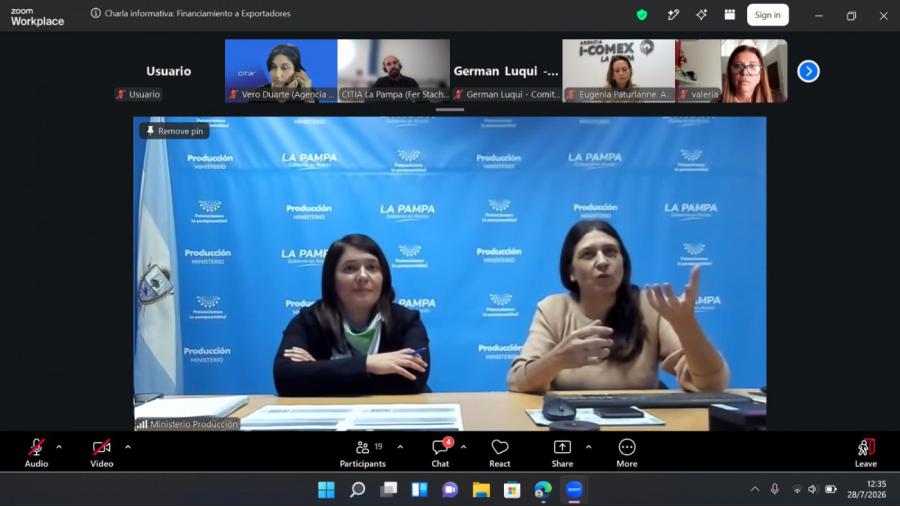Viewport: 900px width, 507px height.
Task: Click meeting title Charla informativa
Action: tap(197, 13)
